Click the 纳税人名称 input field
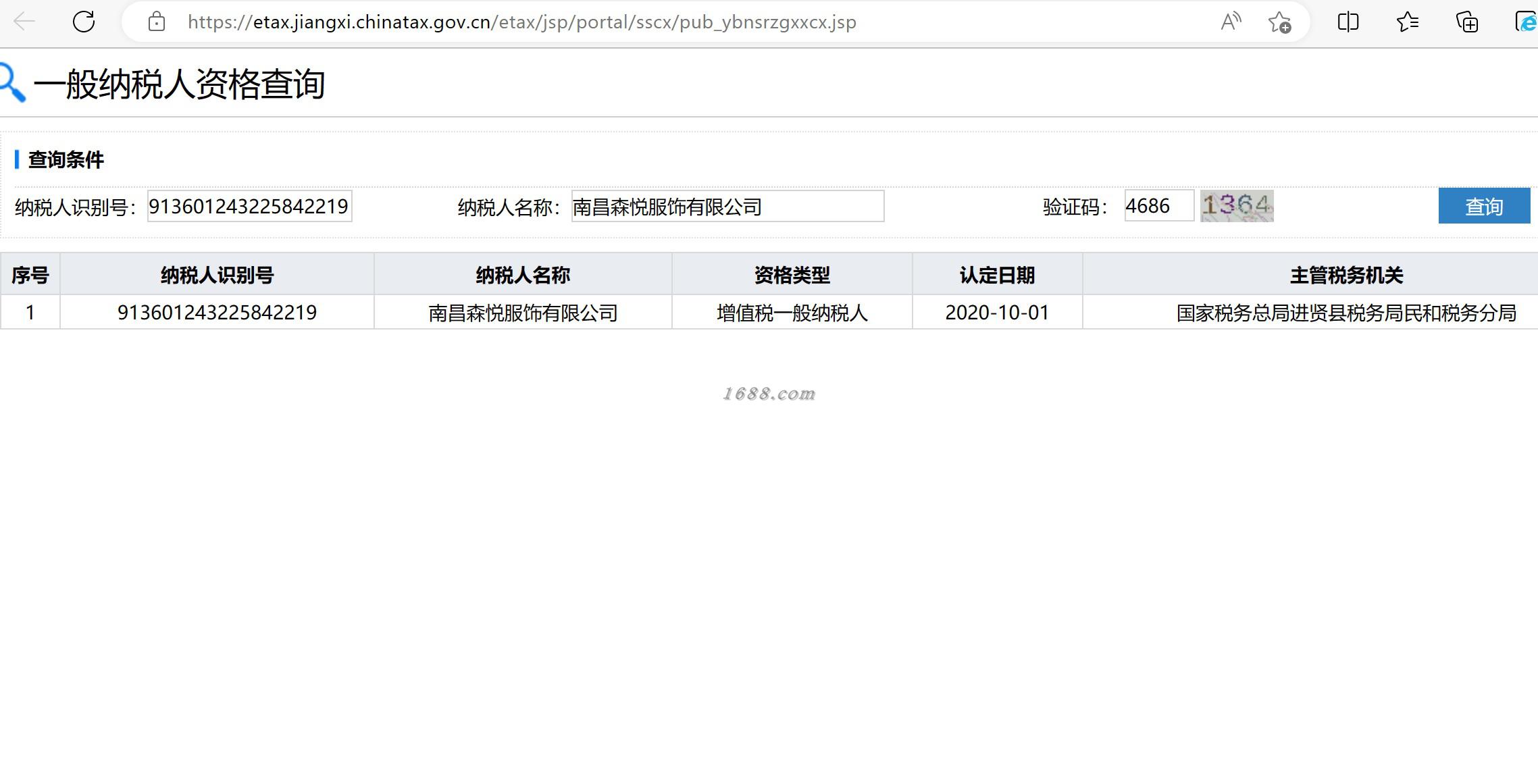Image resolution: width=1538 pixels, height=784 pixels. click(727, 206)
